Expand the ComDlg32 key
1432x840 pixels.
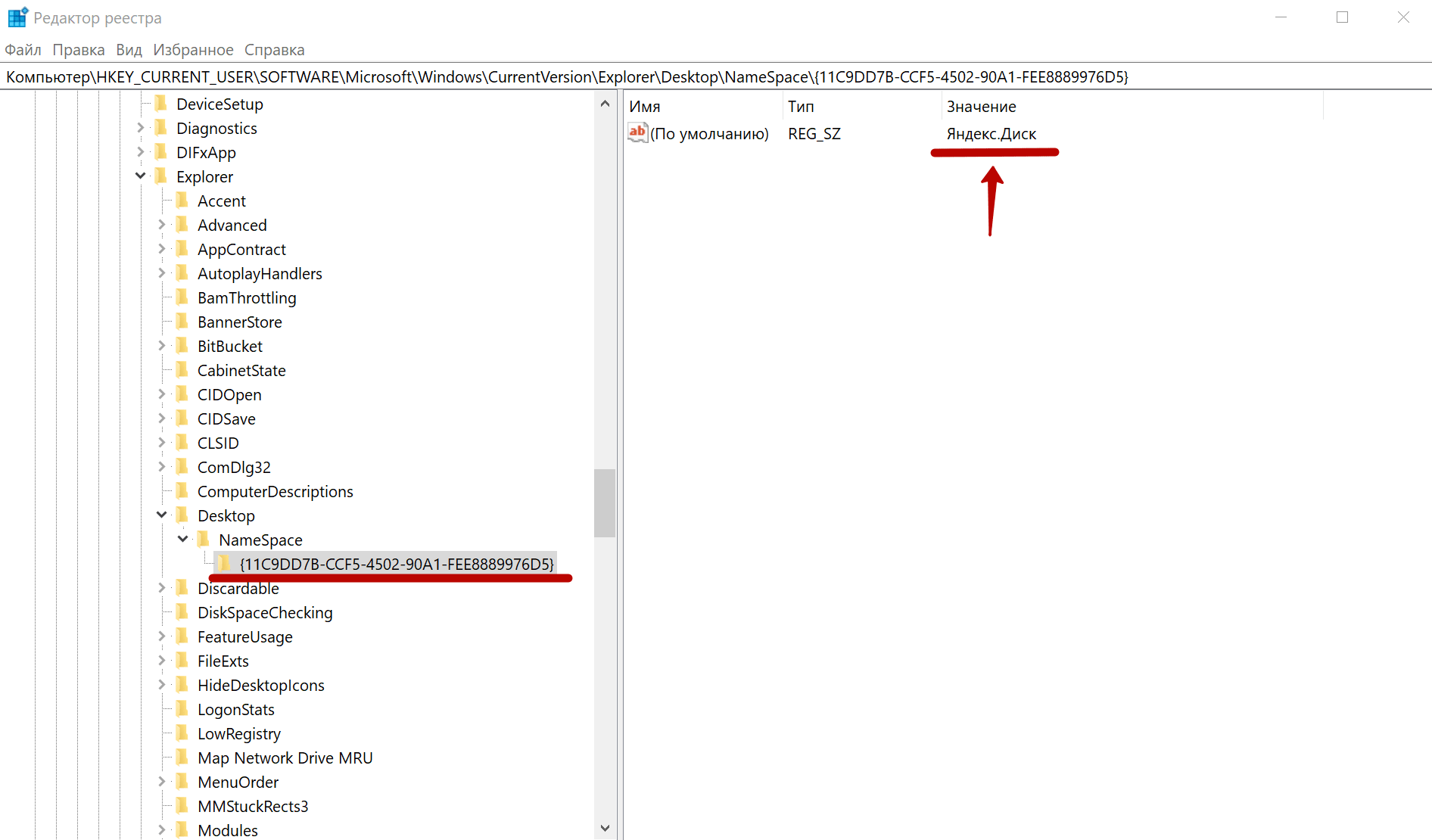click(161, 467)
